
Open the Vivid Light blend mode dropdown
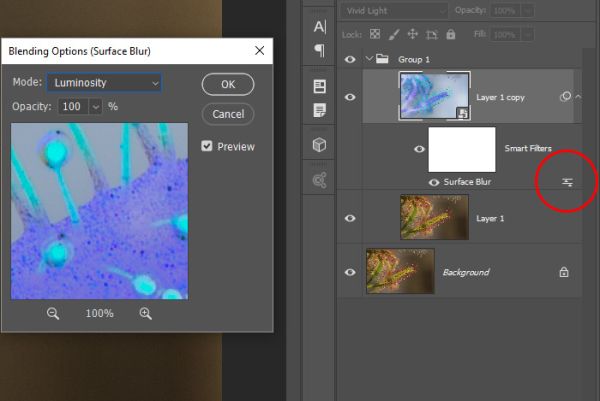click(x=394, y=11)
